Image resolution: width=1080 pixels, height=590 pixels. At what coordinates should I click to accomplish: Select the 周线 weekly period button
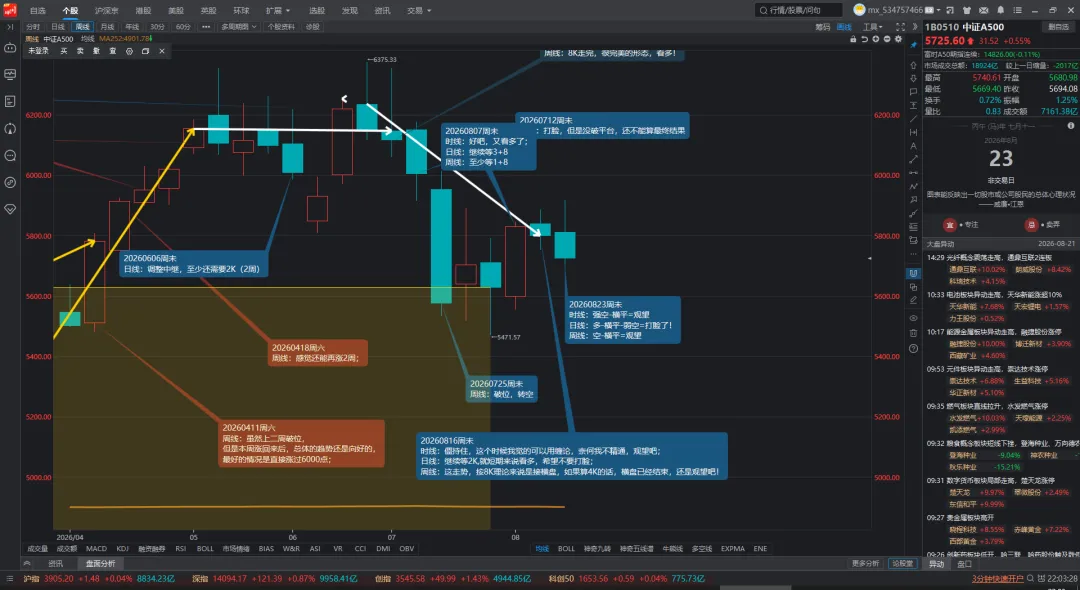click(83, 27)
